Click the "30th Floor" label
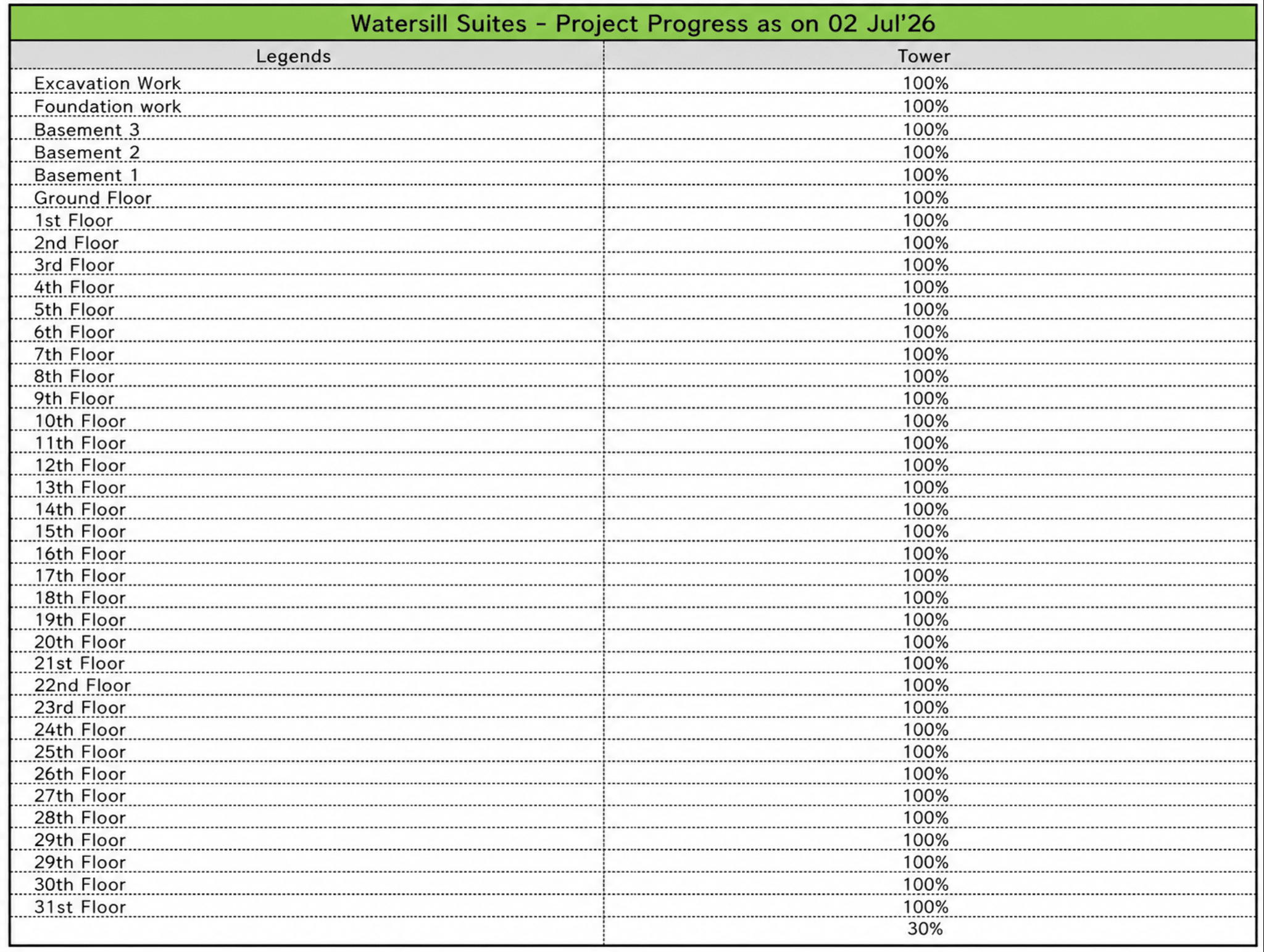The height and width of the screenshot is (952, 1264). [80, 885]
